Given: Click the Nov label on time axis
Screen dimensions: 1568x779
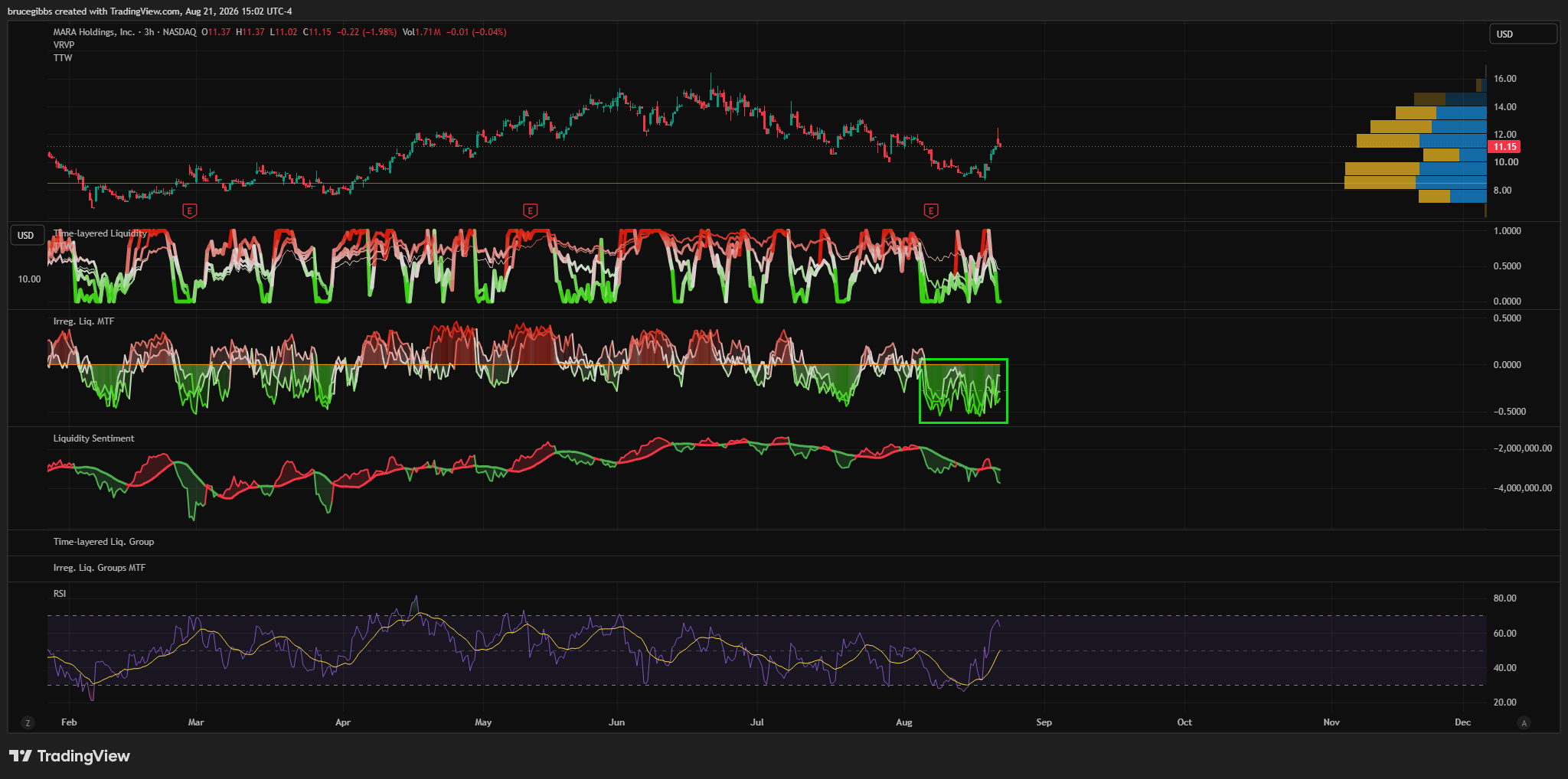Looking at the screenshot, I should click(x=1331, y=722).
